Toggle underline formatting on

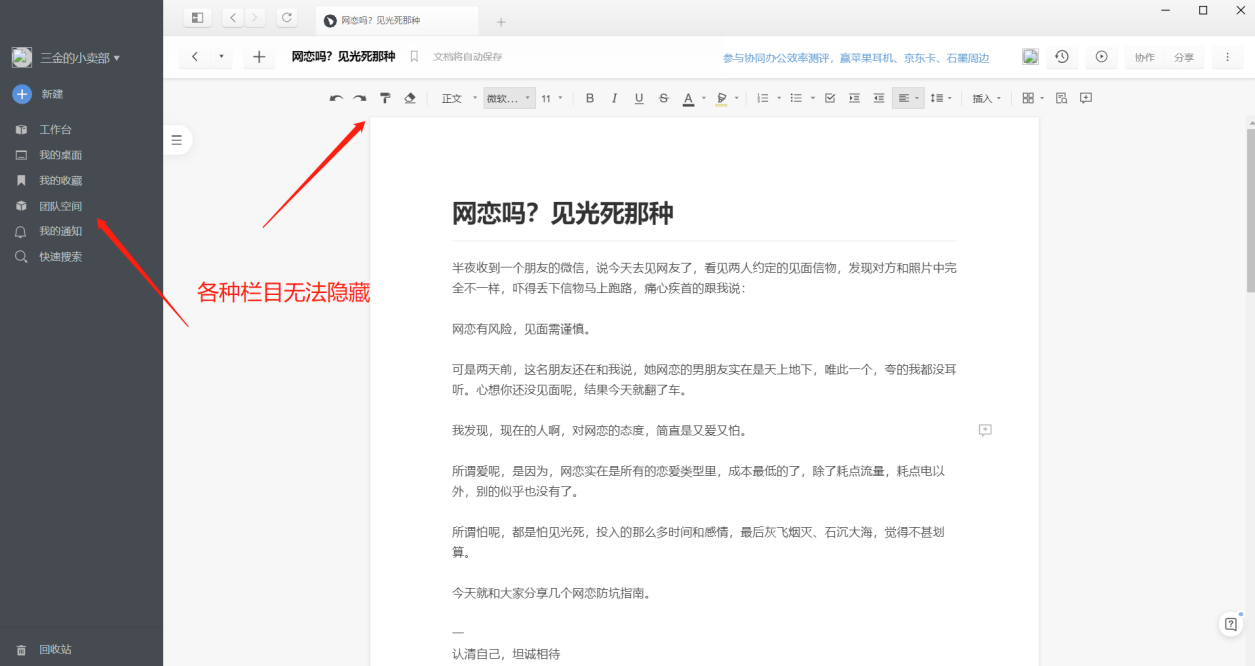(x=638, y=97)
